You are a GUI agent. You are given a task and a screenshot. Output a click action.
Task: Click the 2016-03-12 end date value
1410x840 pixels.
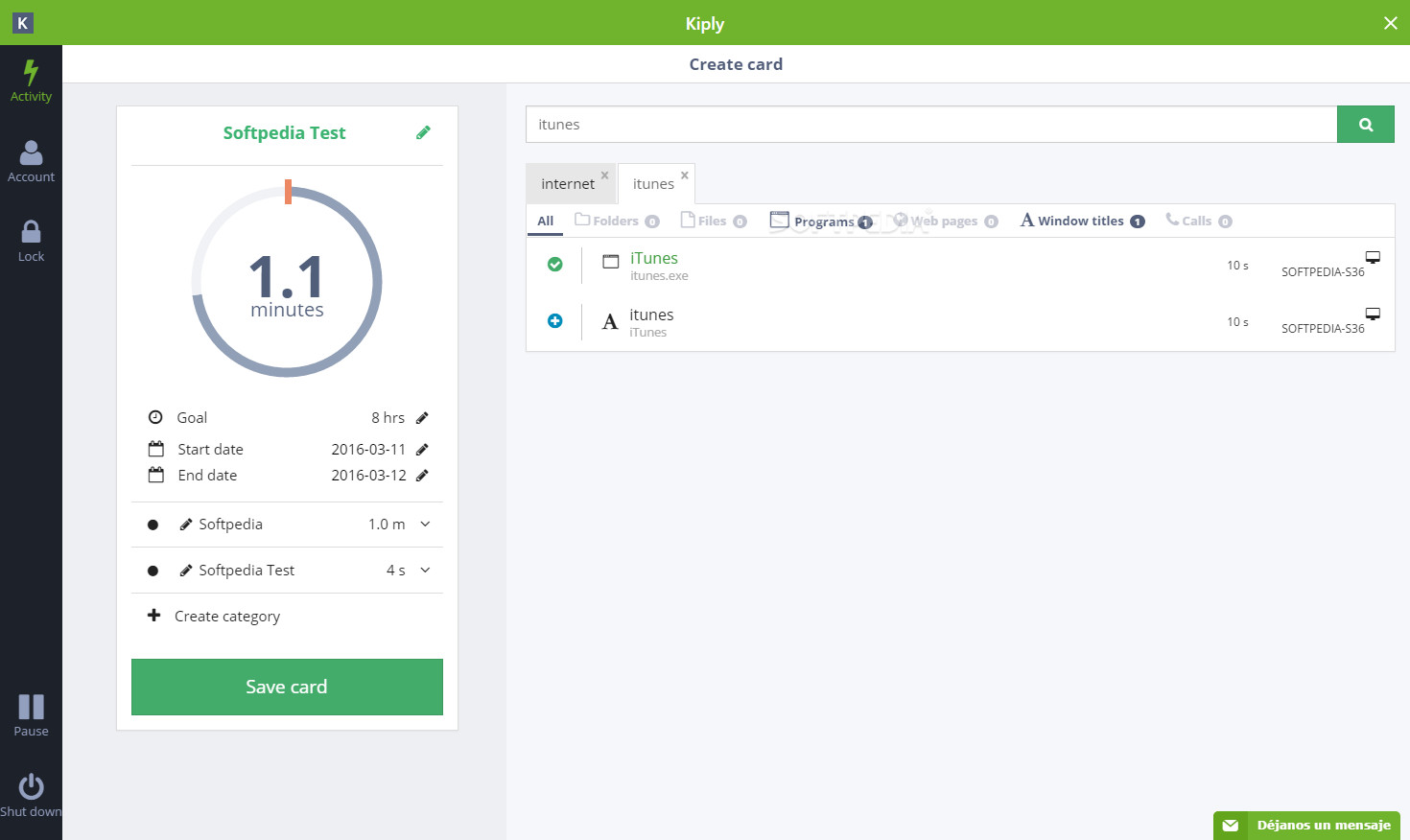(x=368, y=476)
